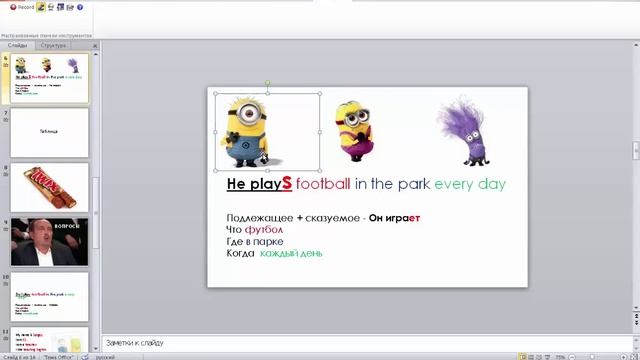Image resolution: width=640 pixels, height=360 pixels.
Task: Click the gray settings icon before help icon
Action: click(70, 7)
